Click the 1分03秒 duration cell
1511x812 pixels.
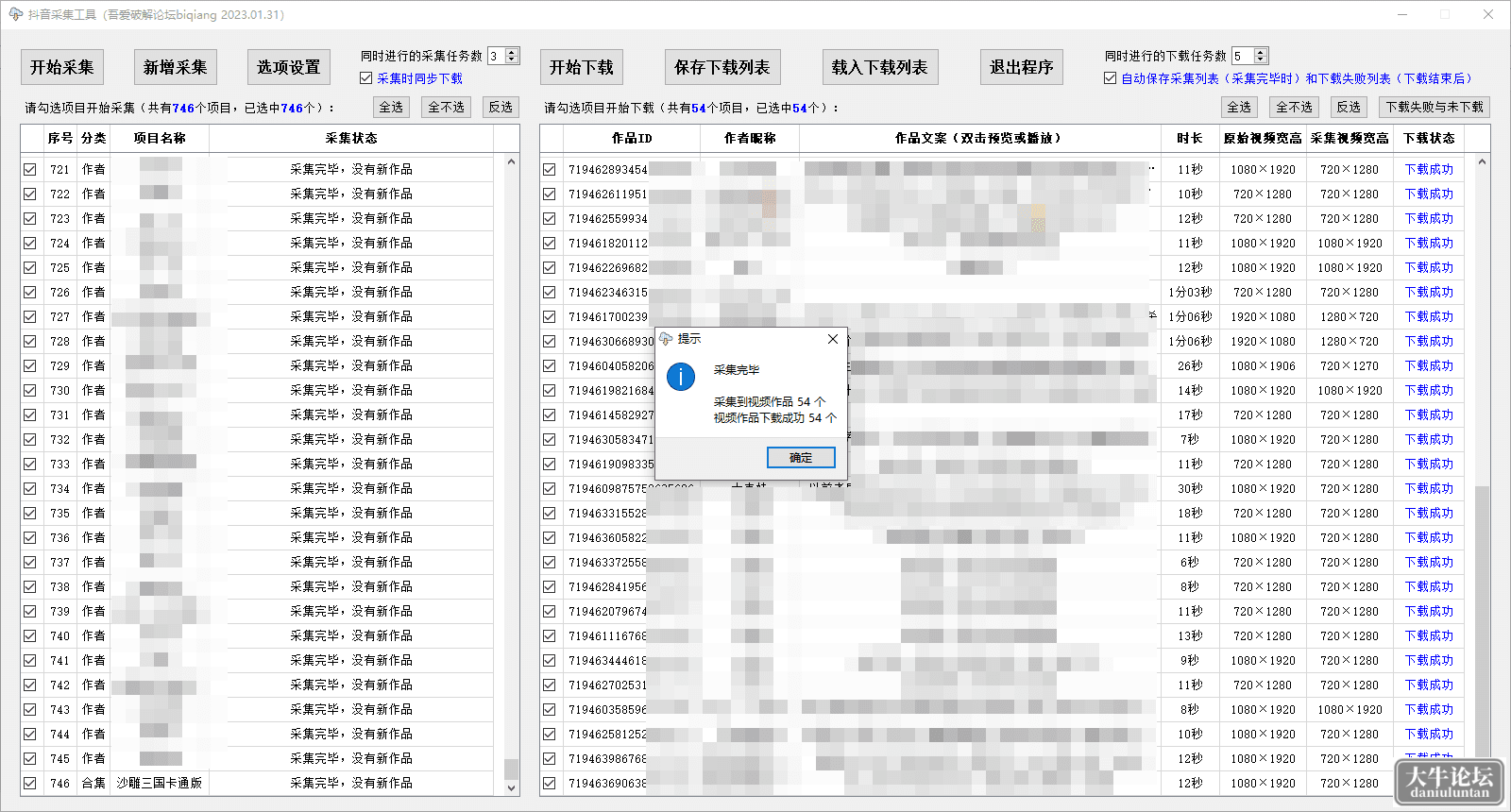click(1190, 293)
